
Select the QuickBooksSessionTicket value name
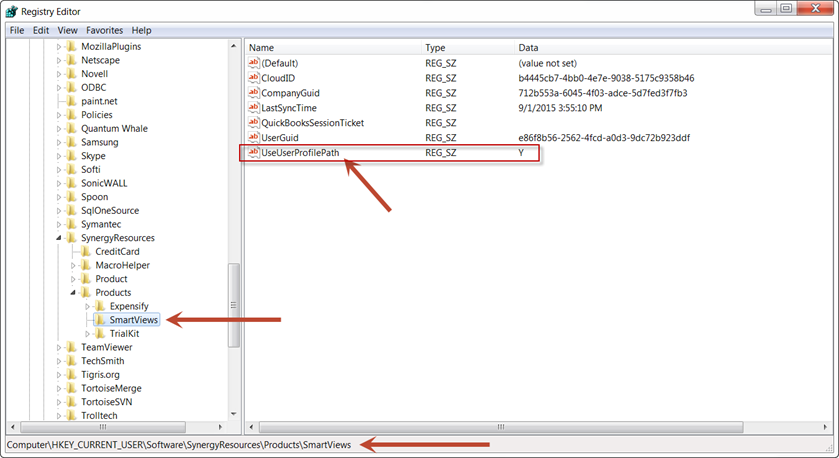(x=312, y=123)
